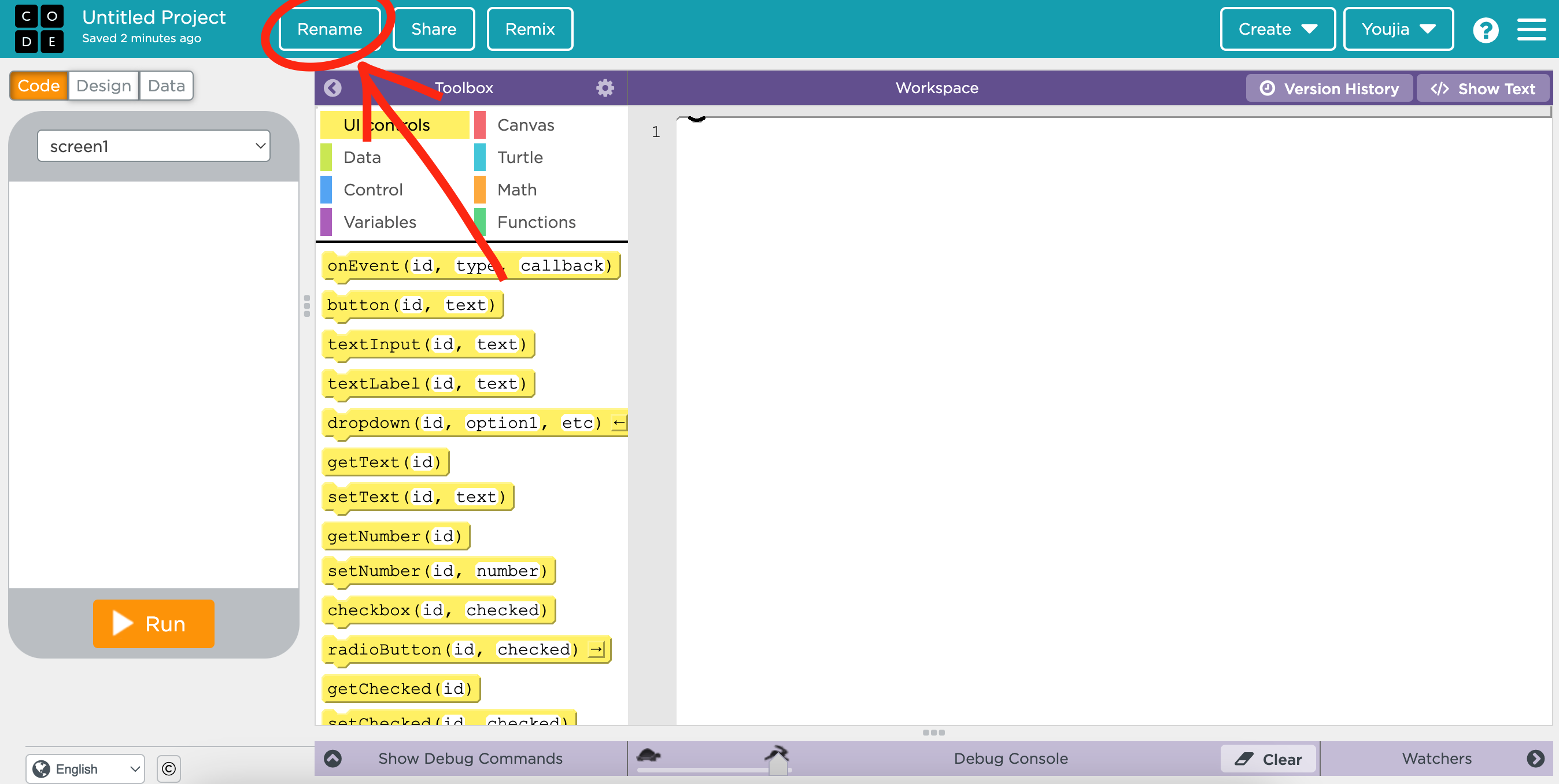Open the screen1 dropdown
The image size is (1559, 784).
(154, 145)
